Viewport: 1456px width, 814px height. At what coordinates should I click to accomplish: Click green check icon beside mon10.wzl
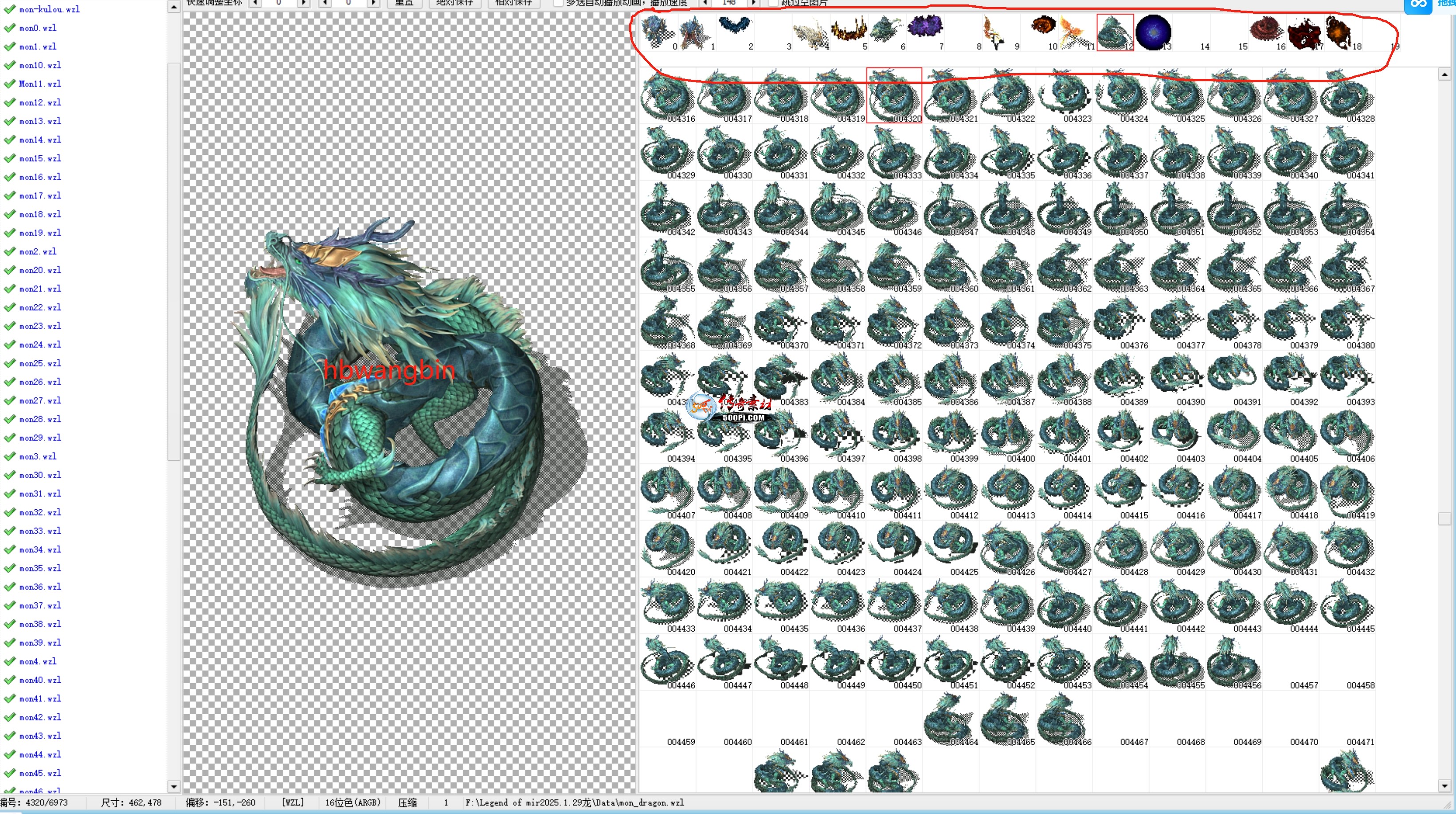[10, 65]
